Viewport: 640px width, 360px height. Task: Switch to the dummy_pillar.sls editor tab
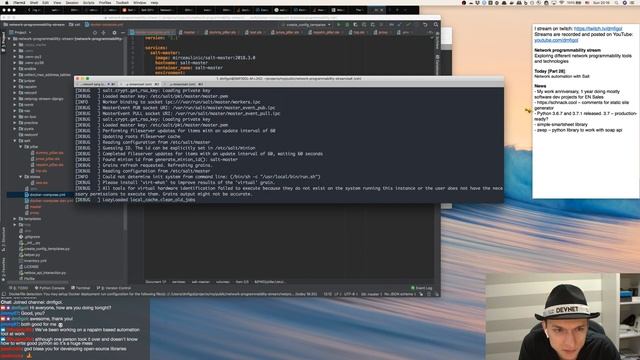point(222,32)
